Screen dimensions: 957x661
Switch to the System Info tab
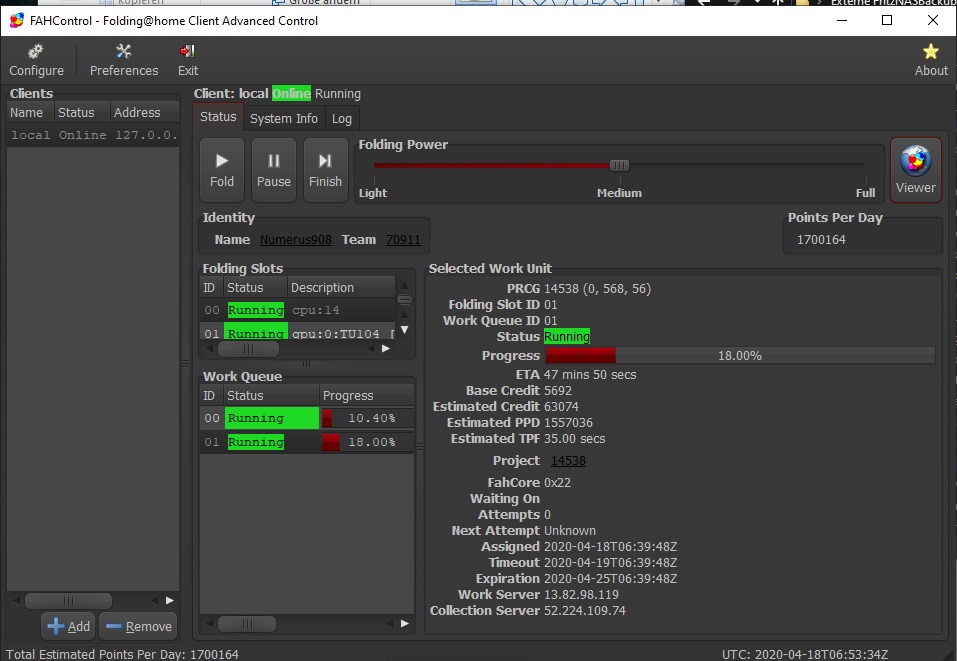[x=284, y=119]
